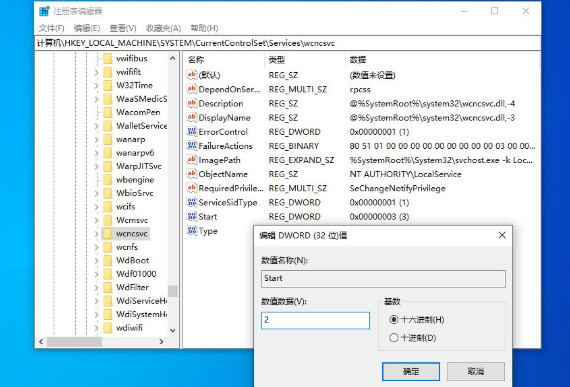The width and height of the screenshot is (570, 387).
Task: Click the value name field showing Start
Action: point(383,279)
